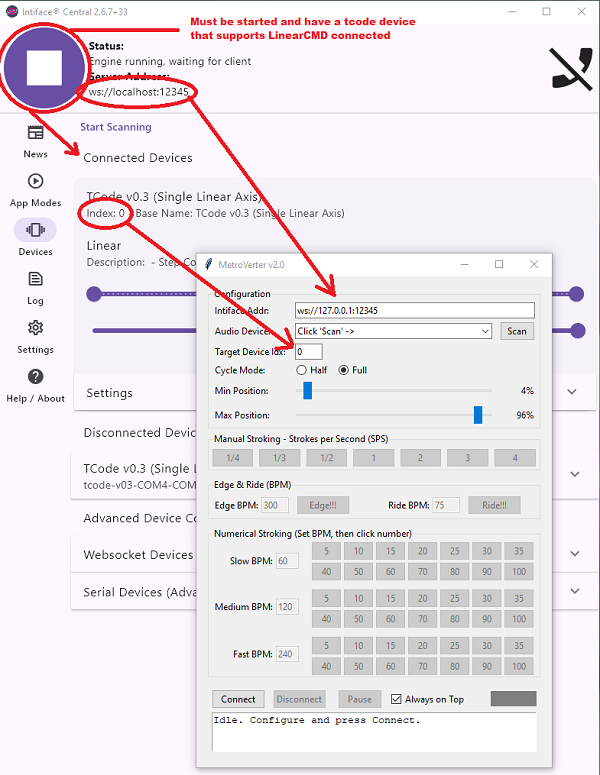Click the Connected Devices heading
The image size is (600, 775).
[x=138, y=158]
